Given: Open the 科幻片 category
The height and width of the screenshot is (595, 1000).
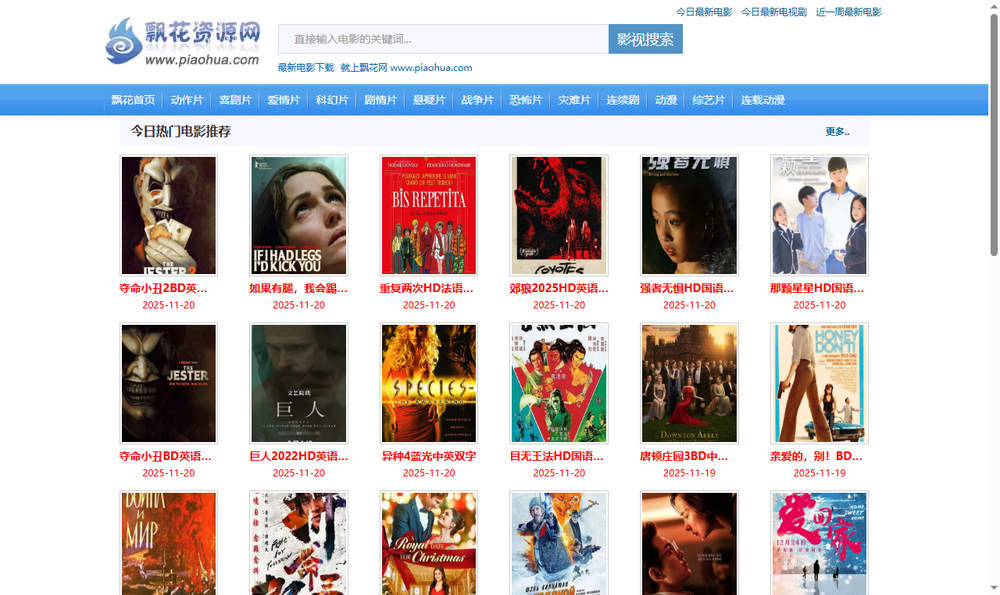Looking at the screenshot, I should [x=332, y=100].
